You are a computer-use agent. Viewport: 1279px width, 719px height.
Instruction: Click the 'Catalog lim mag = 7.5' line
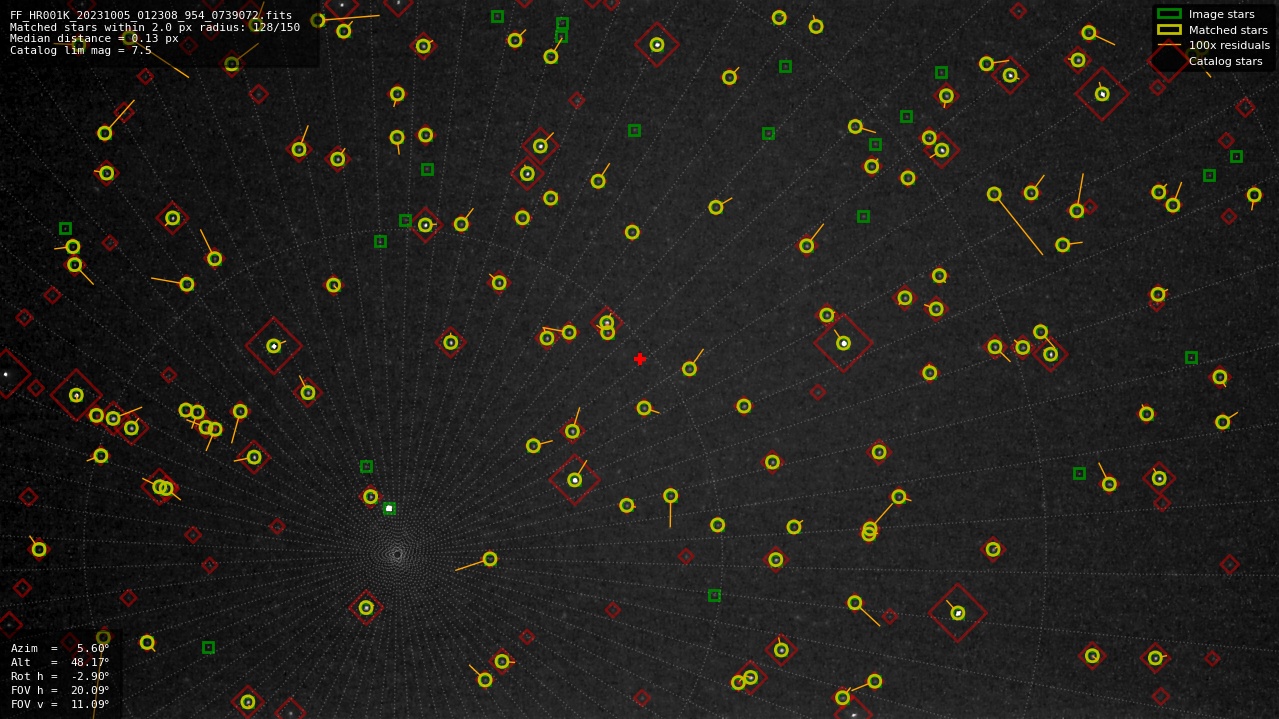click(x=81, y=50)
